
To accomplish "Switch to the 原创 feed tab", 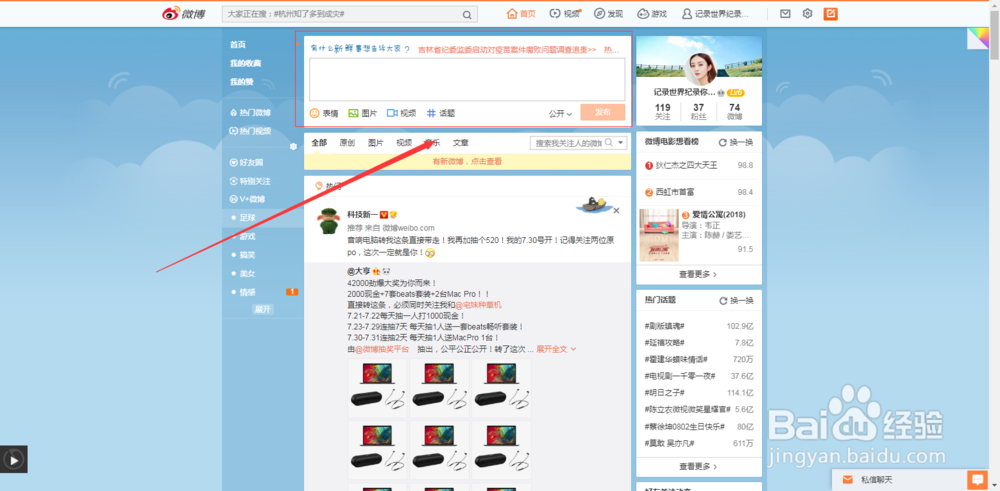I will tap(347, 143).
